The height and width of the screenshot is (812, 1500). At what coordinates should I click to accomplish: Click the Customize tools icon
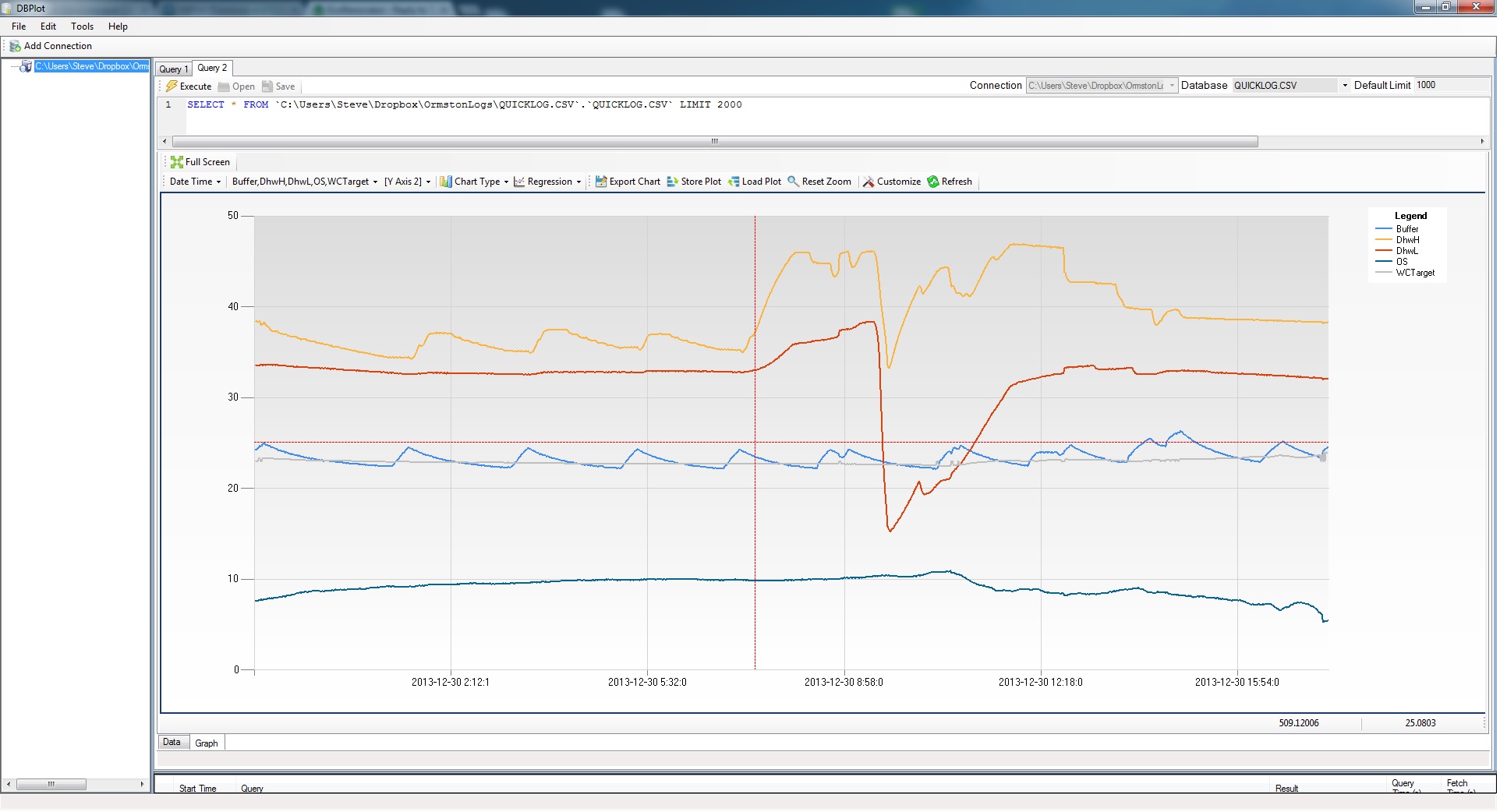[869, 182]
